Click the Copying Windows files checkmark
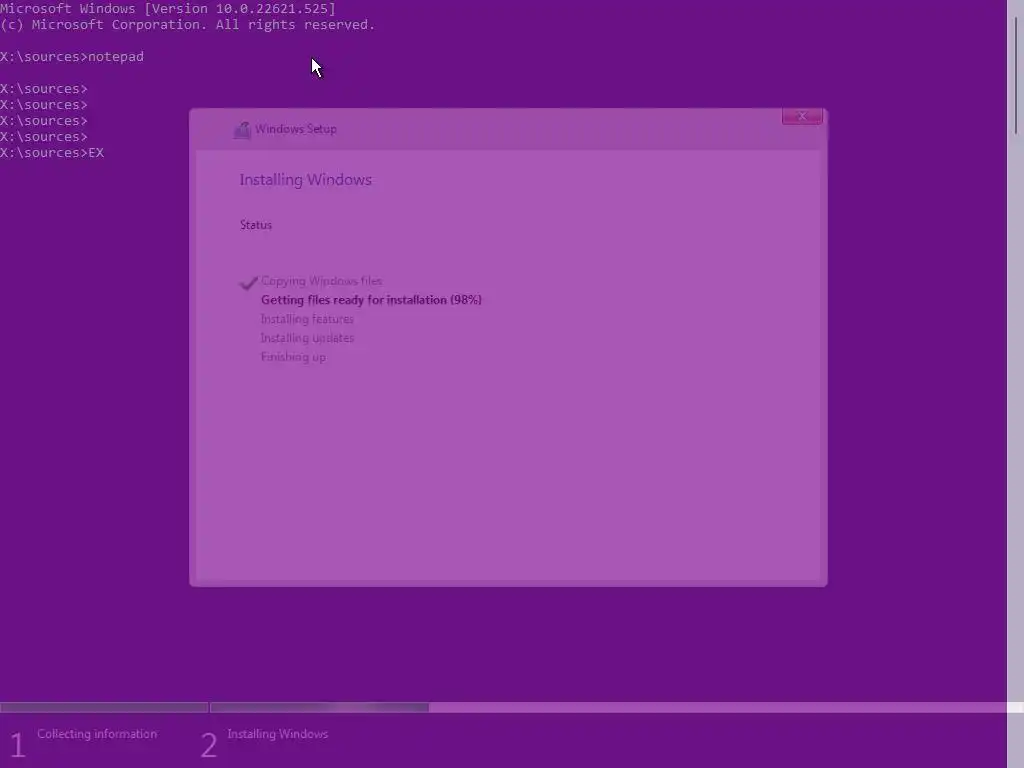1024x768 pixels. coord(248,282)
